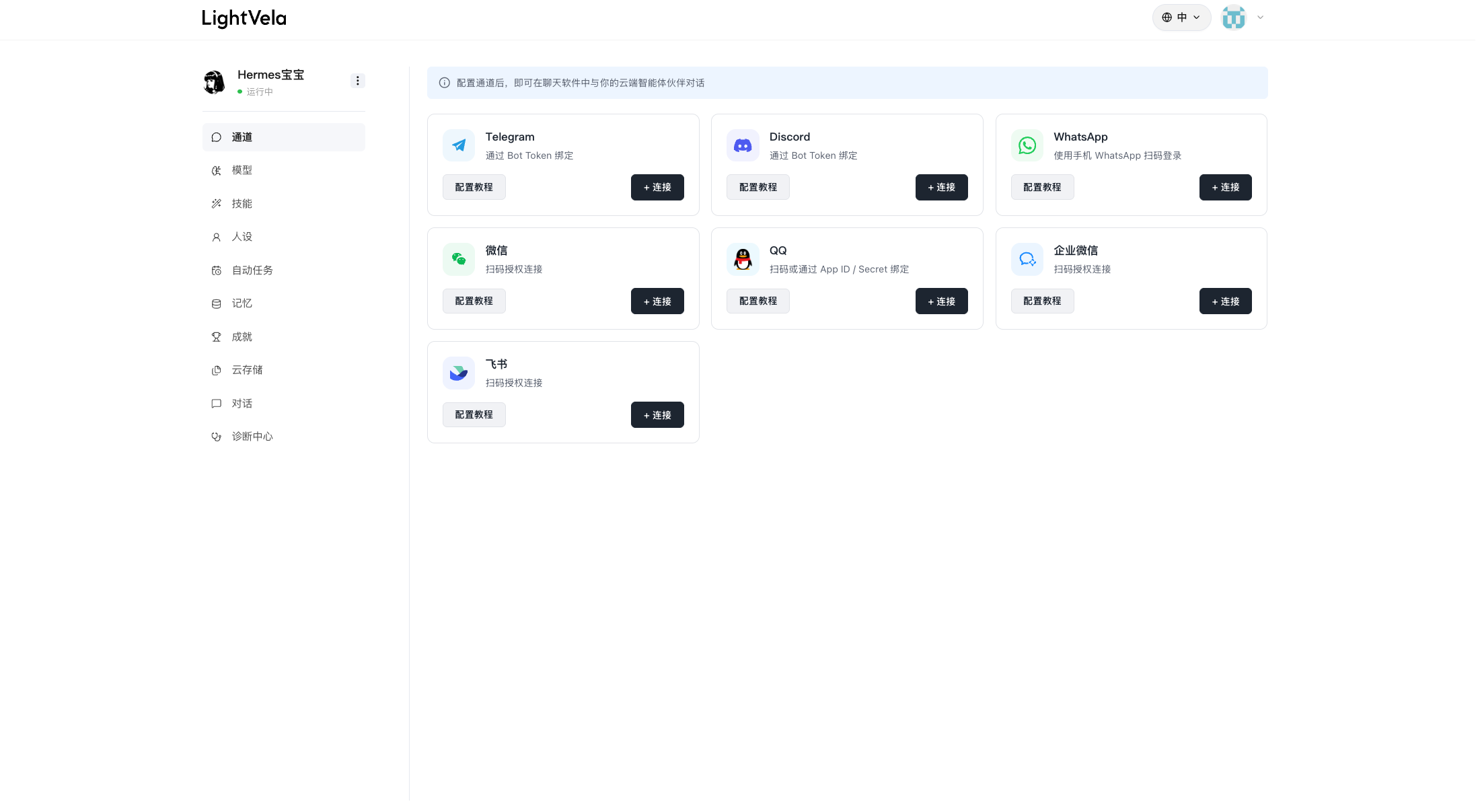The image size is (1478, 812).
Task: Click + 连接 on the 飞书 card
Action: [x=657, y=415]
